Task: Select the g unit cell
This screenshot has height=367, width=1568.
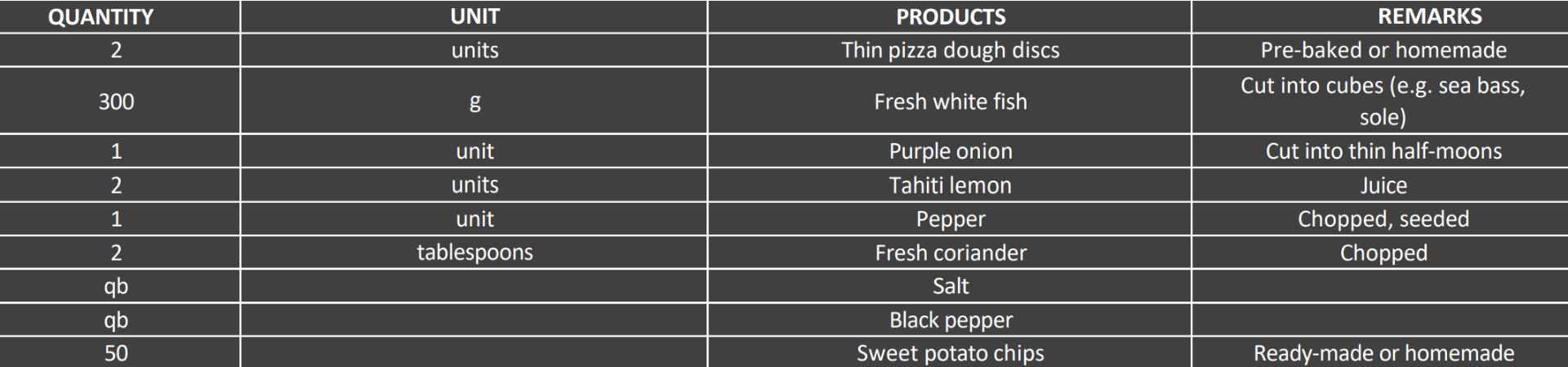Action: (474, 101)
